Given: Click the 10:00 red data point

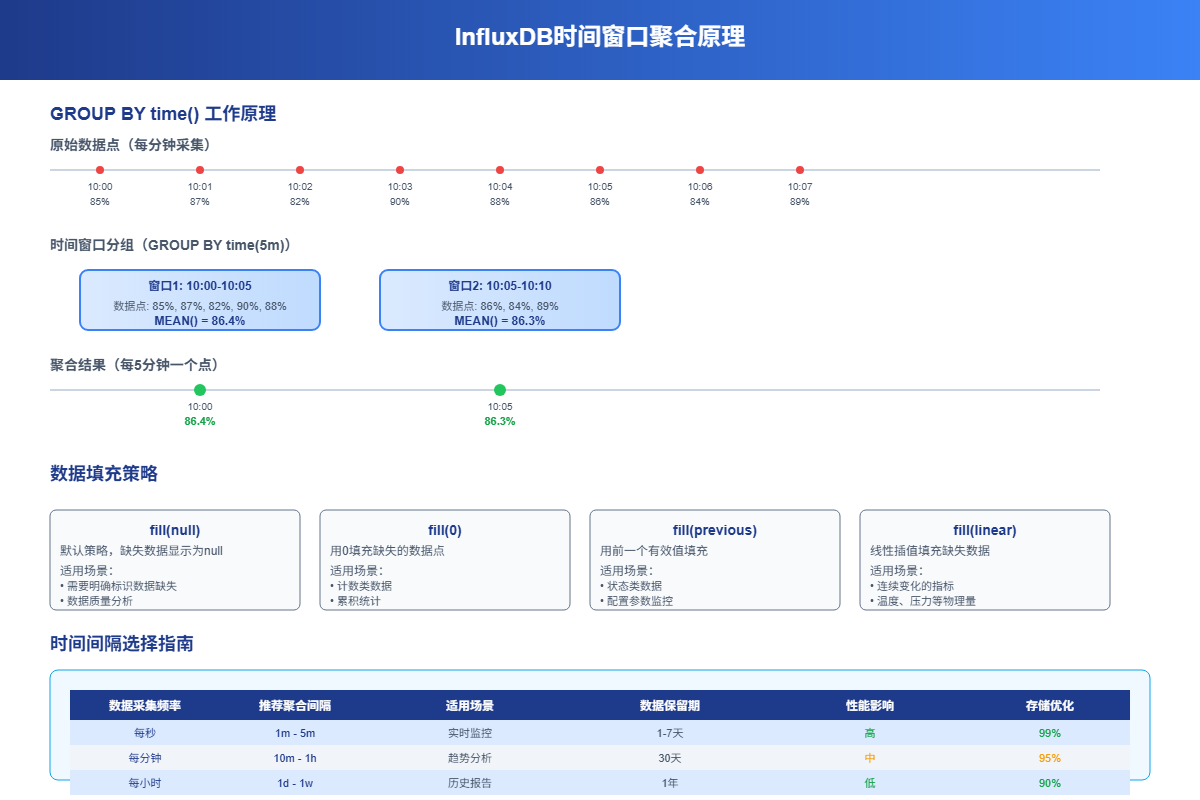Looking at the screenshot, I should 100,170.
